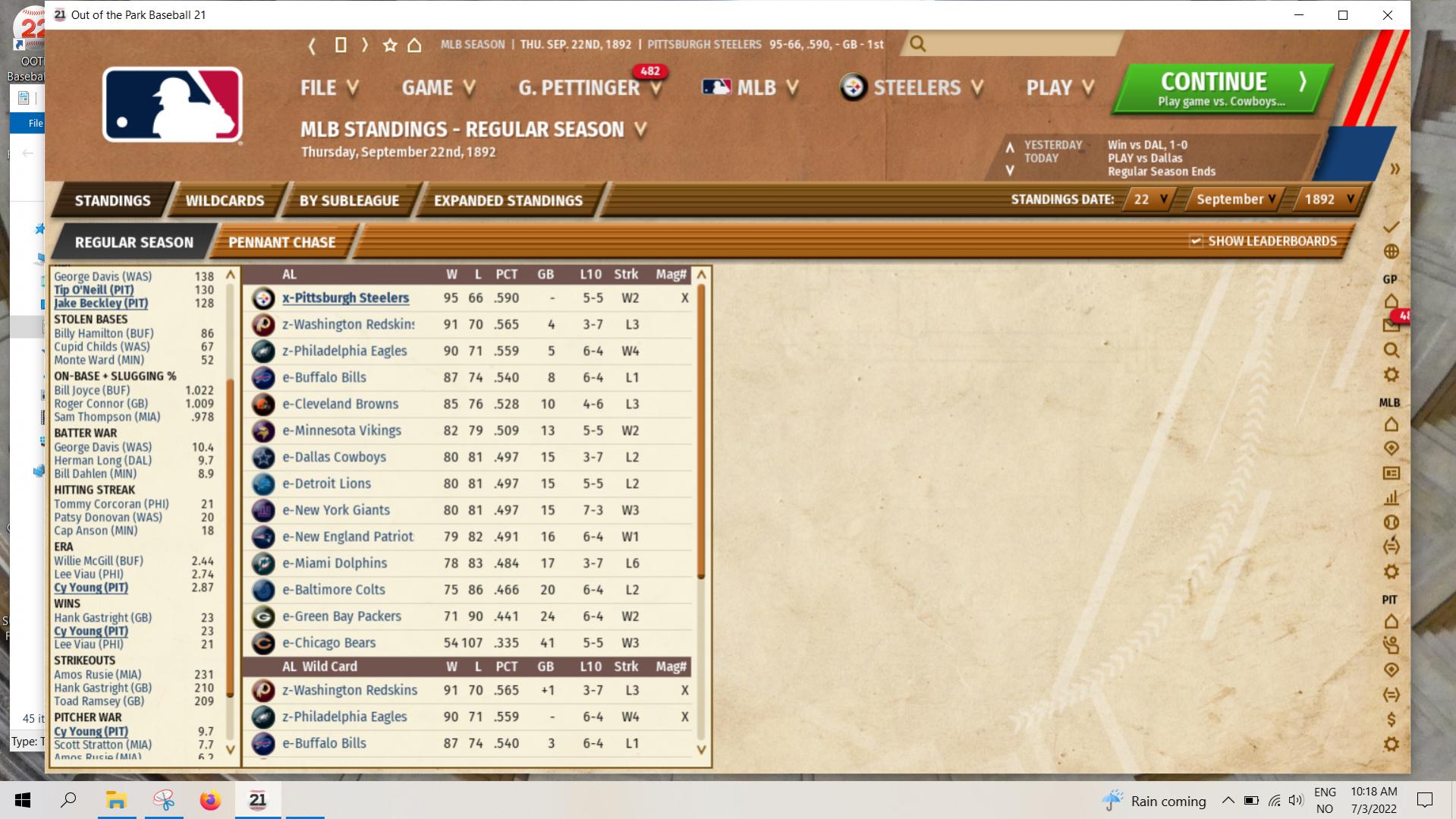
Task: Click the home icon next to the star
Action: (414, 45)
